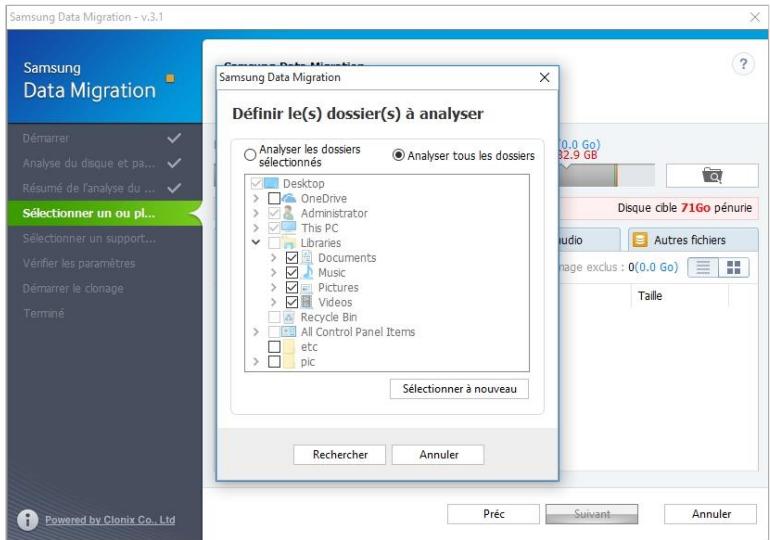This screenshot has width=770, height=540.
Task: Click the Pictures library icon
Action: 306,287
